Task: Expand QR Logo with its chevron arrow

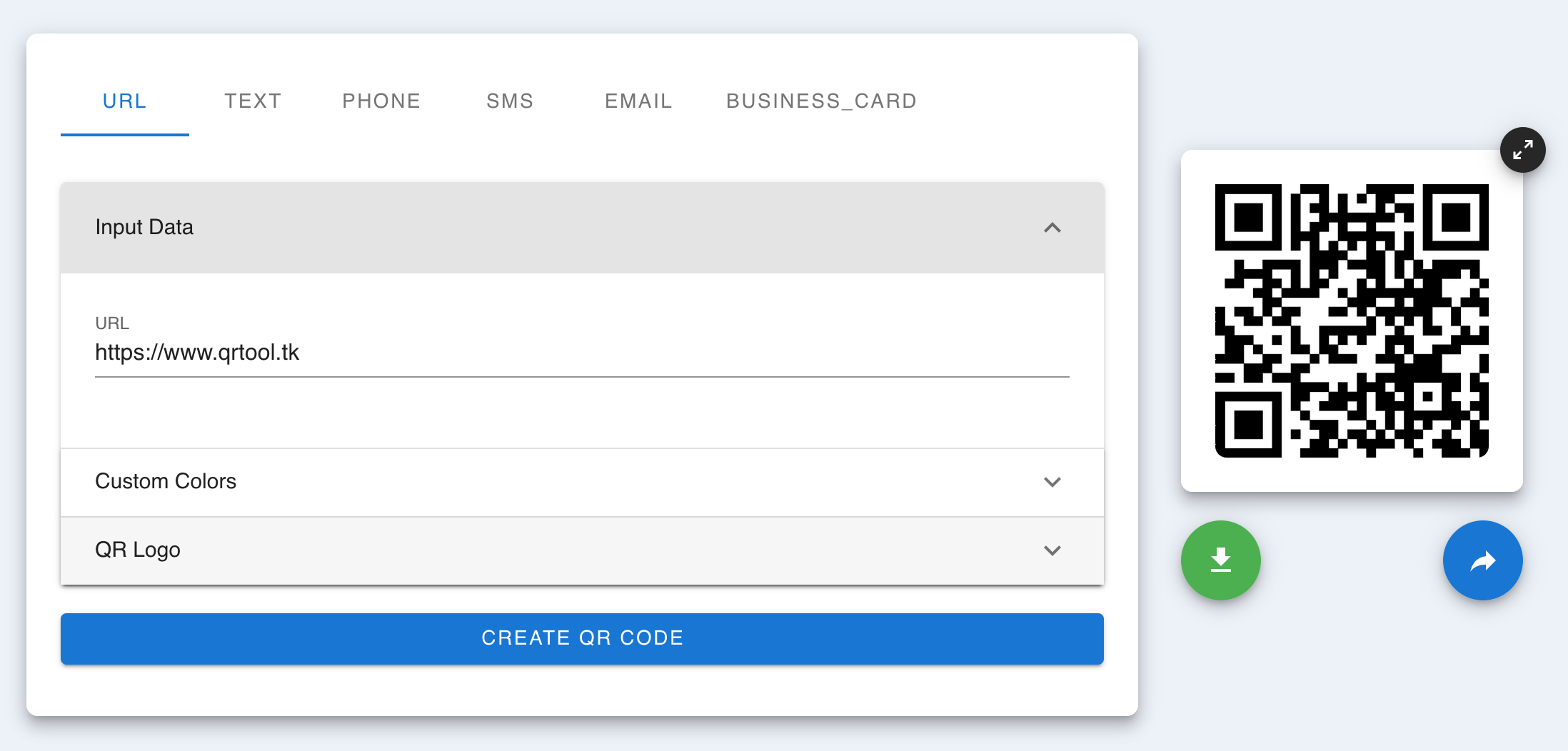Action: pyautogui.click(x=1052, y=550)
